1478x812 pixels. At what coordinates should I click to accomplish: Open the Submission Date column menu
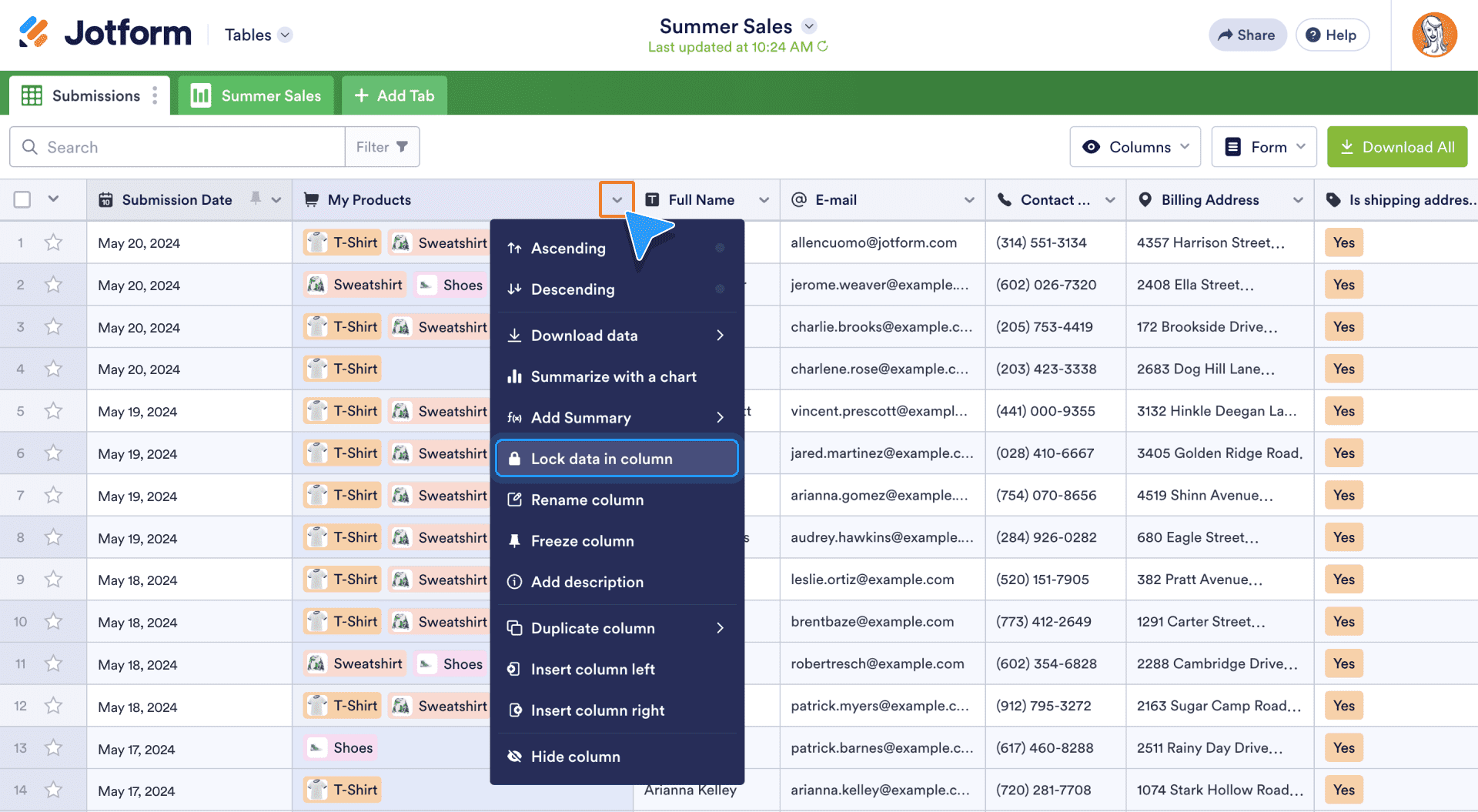276,199
